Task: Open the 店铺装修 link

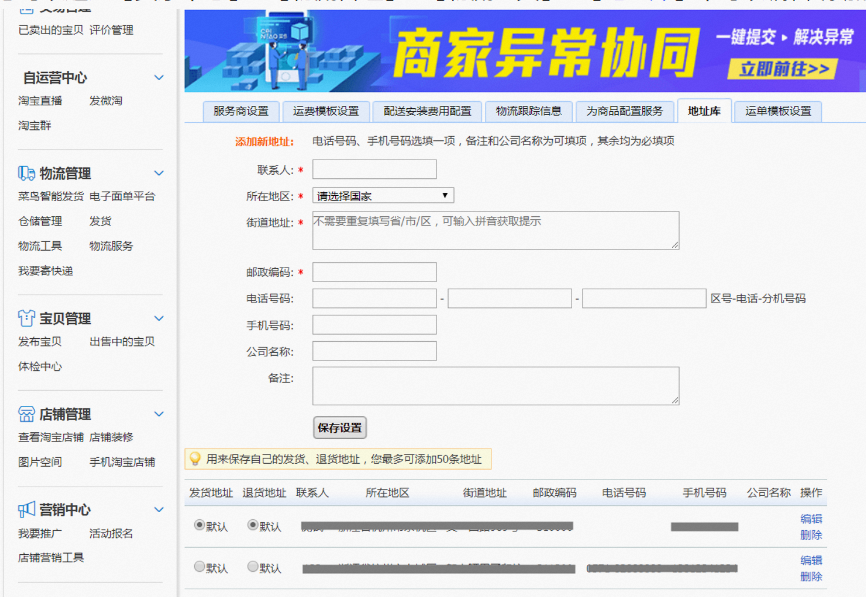Action: pos(112,437)
